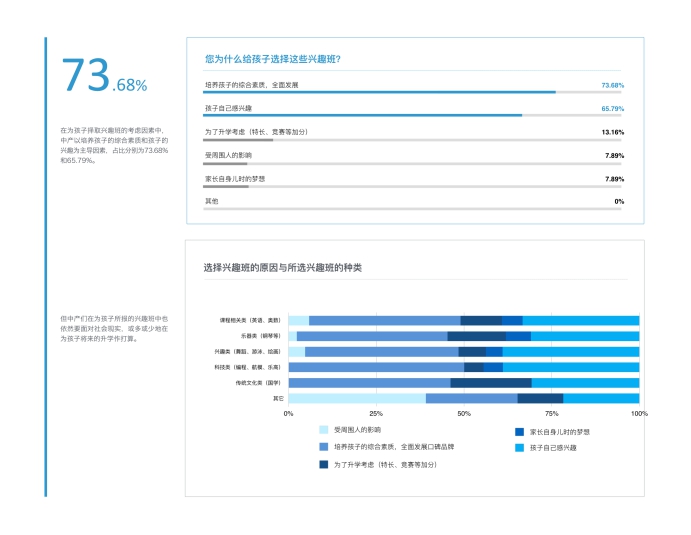The height and width of the screenshot is (535, 691).
Task: Click the light blue 受周围人的影响 legend swatch
Action: click(323, 429)
